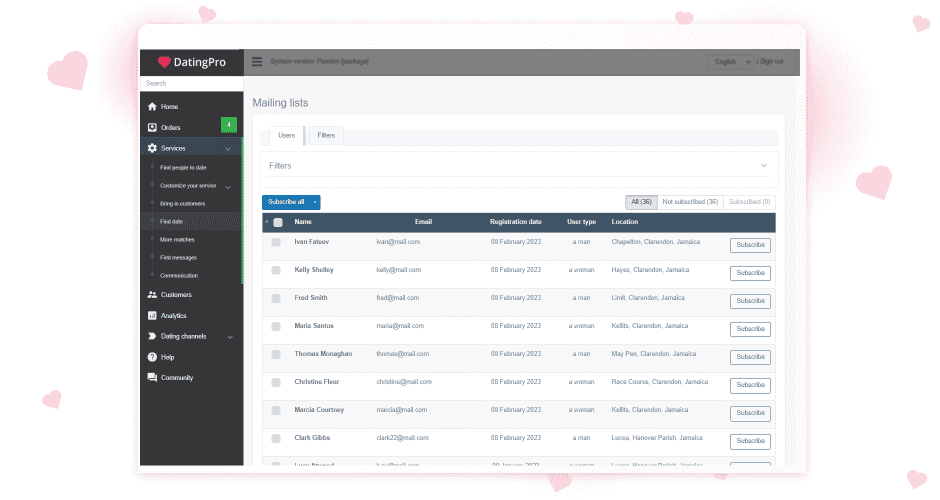940x500 pixels.
Task: Select the checkbox for Thomas Monaghan
Action: 276,354
